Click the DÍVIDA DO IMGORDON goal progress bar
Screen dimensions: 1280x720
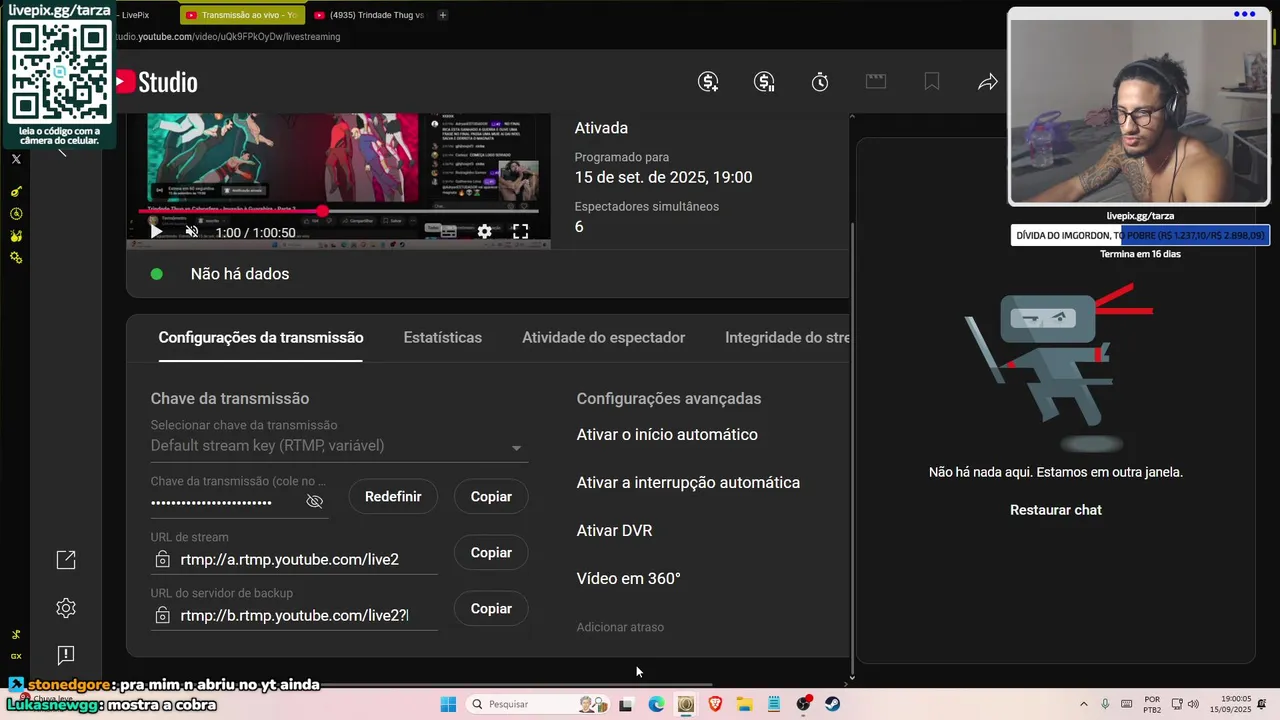click(1140, 236)
